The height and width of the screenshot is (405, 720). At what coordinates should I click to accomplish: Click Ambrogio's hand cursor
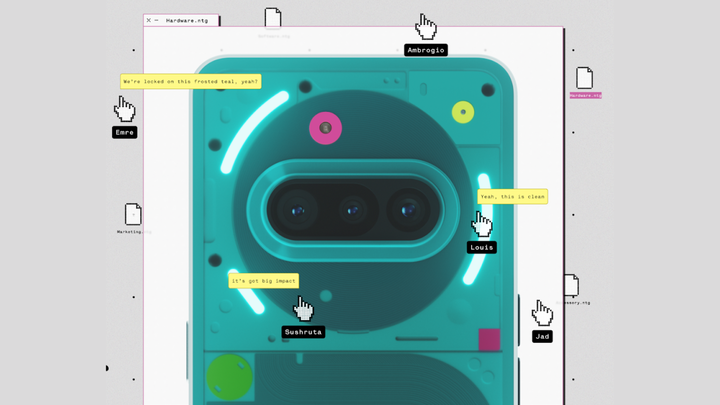(x=426, y=26)
